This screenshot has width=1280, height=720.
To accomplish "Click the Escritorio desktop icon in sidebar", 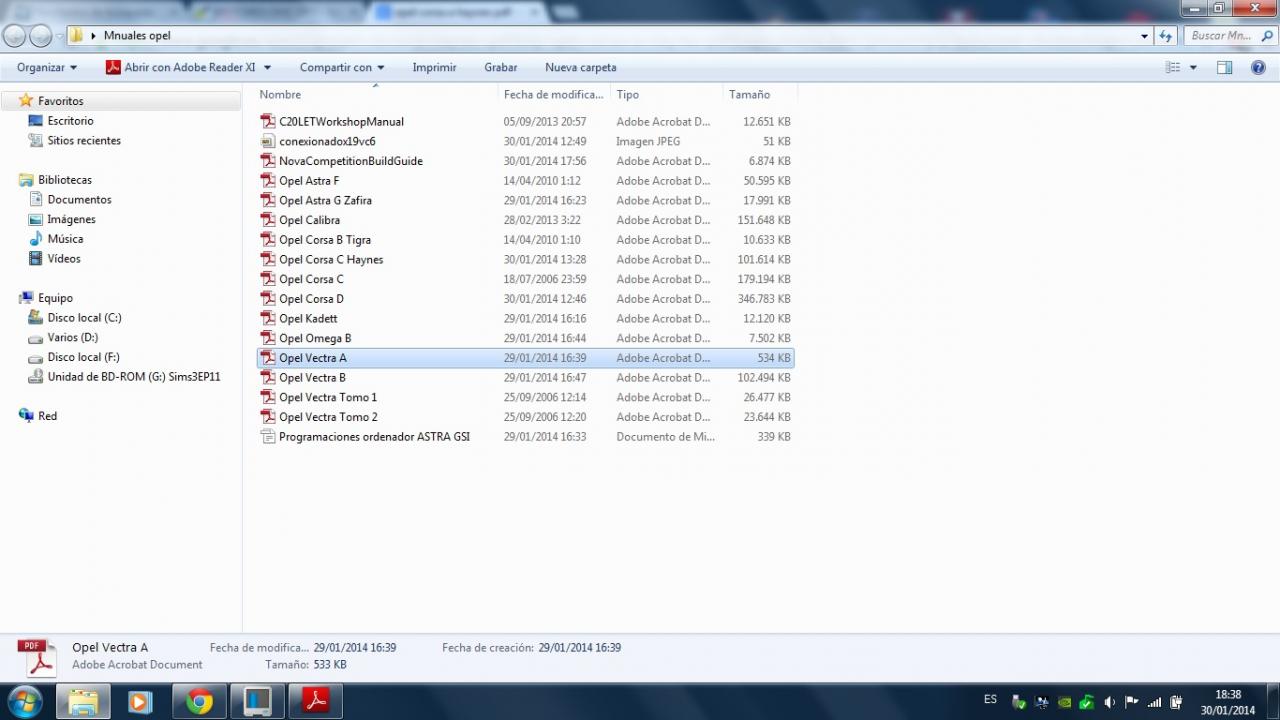I will tap(35, 121).
